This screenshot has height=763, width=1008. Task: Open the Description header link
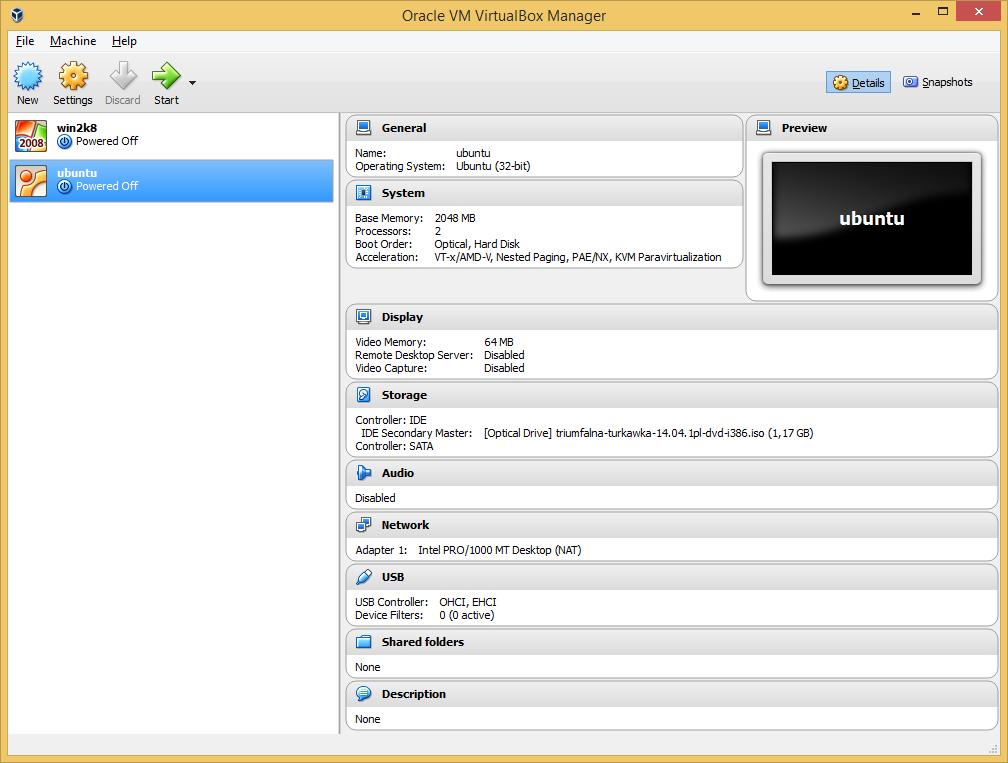413,694
